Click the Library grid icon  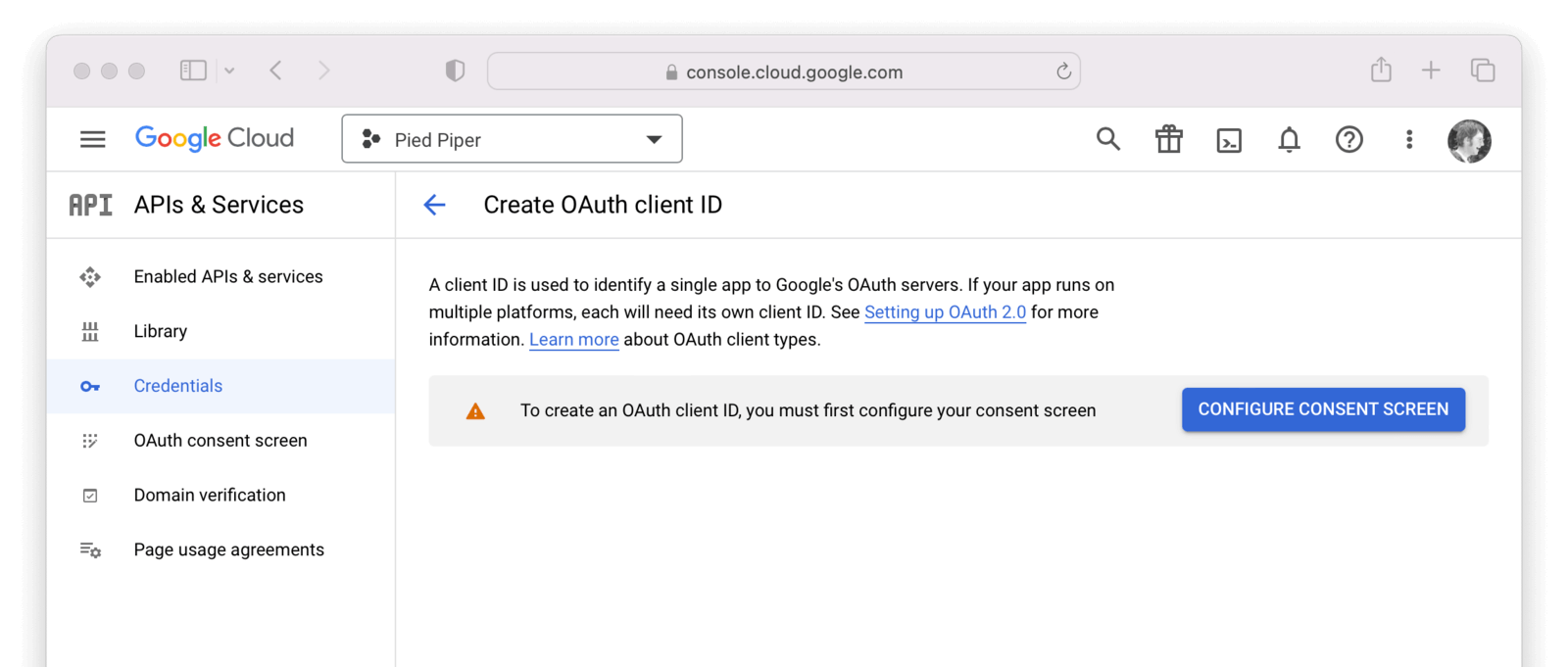(x=90, y=332)
